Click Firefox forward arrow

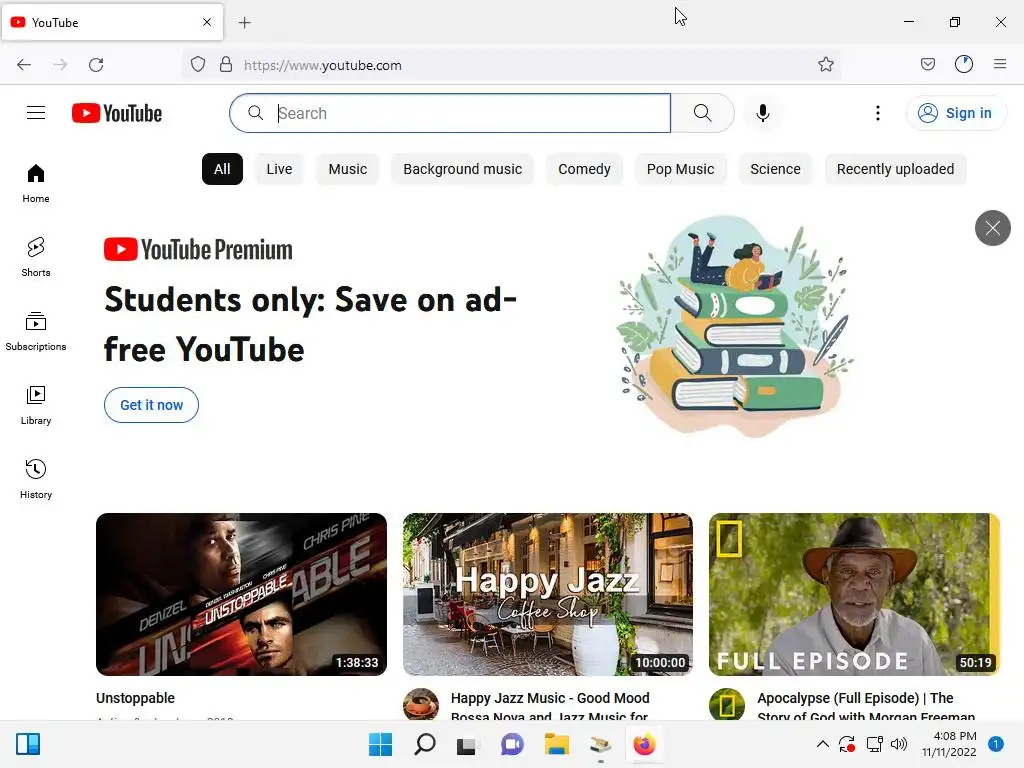tap(60, 65)
